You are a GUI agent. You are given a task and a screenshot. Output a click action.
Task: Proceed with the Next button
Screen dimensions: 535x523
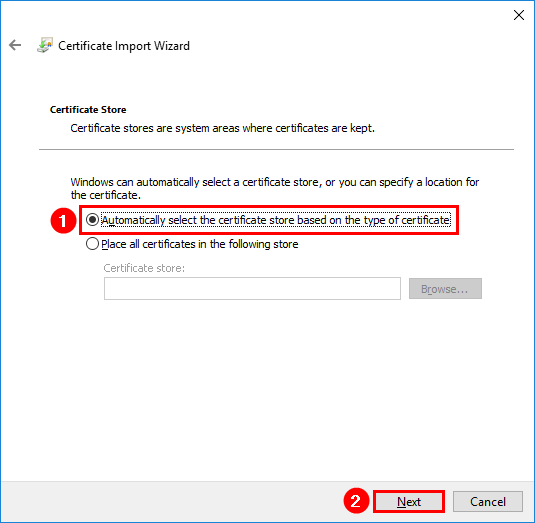pos(409,502)
